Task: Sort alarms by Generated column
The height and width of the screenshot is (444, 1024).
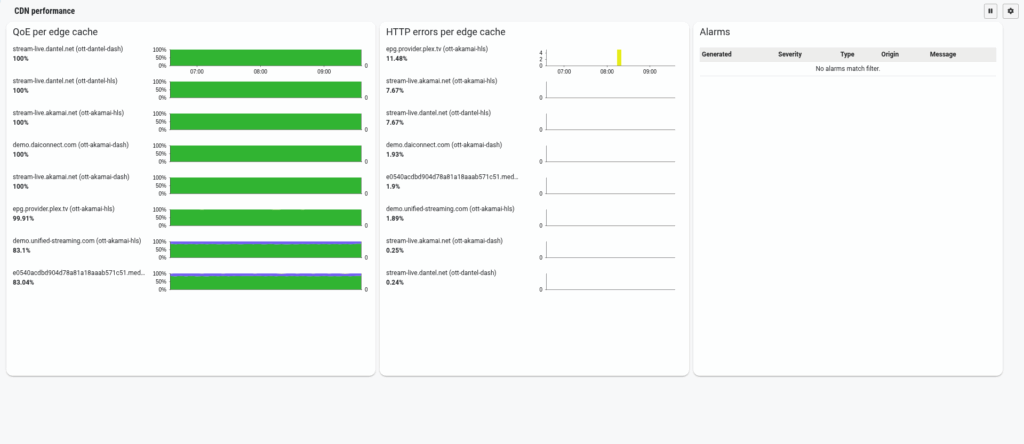Action: coord(717,54)
